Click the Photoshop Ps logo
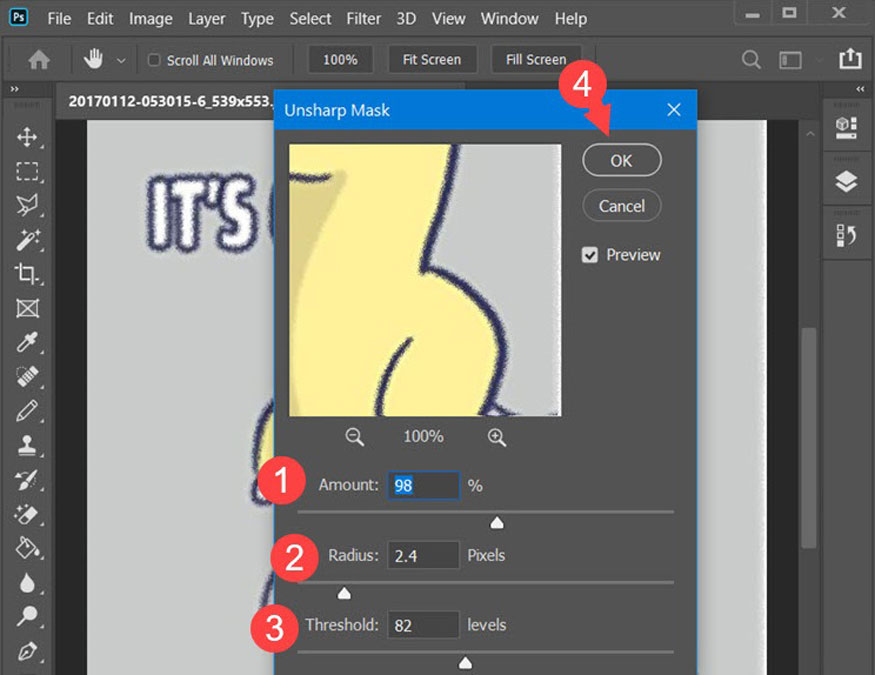The image size is (875, 675). 18,17
